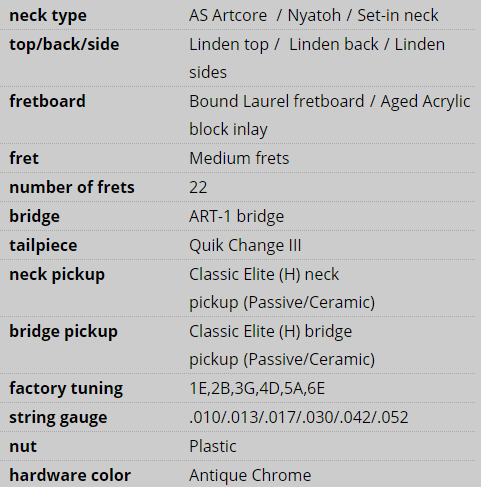Select the 'AS Artcore / Nyatoh / Set-in neck' value

pyautogui.click(x=314, y=15)
